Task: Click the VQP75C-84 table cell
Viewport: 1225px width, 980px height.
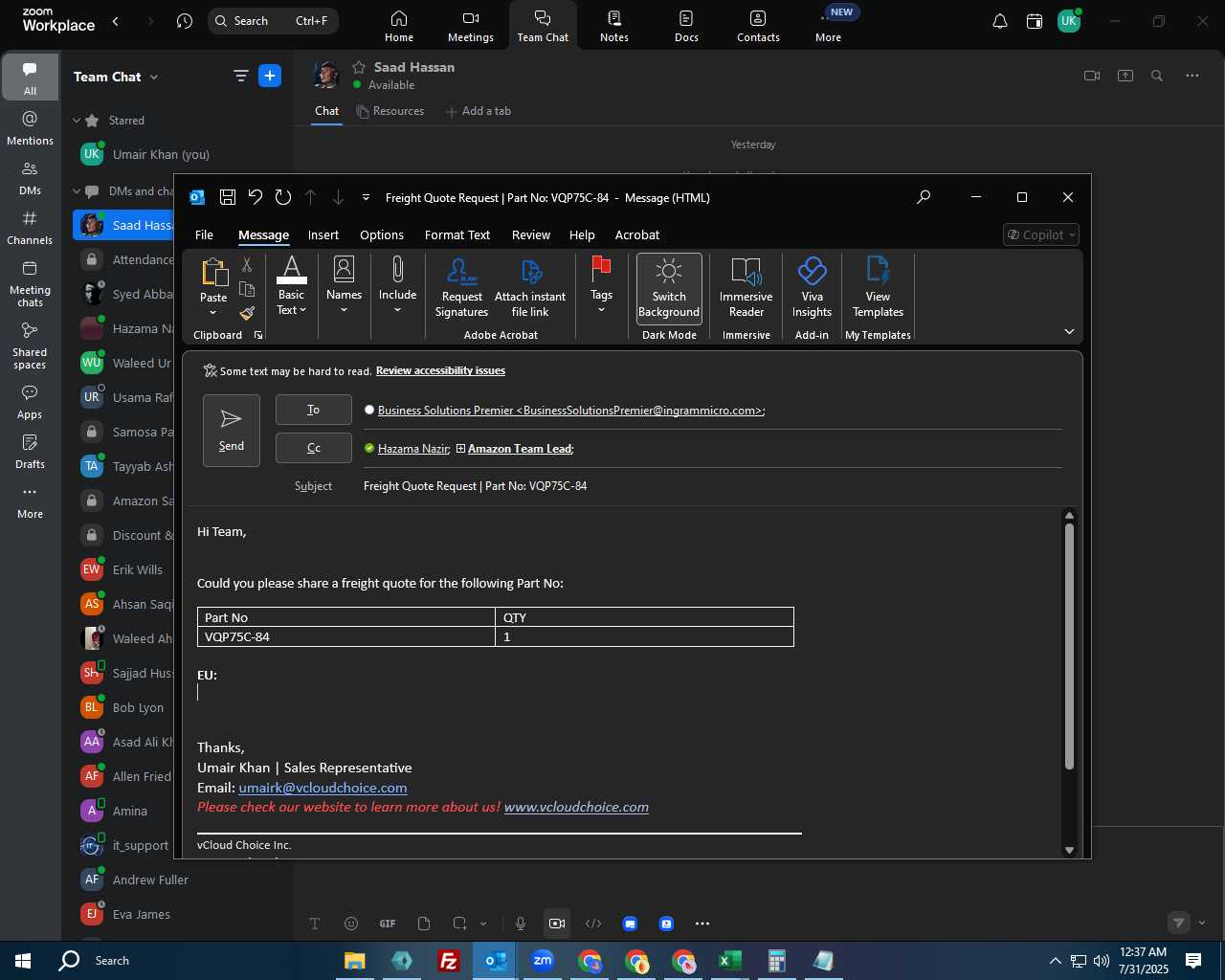Action: (345, 636)
